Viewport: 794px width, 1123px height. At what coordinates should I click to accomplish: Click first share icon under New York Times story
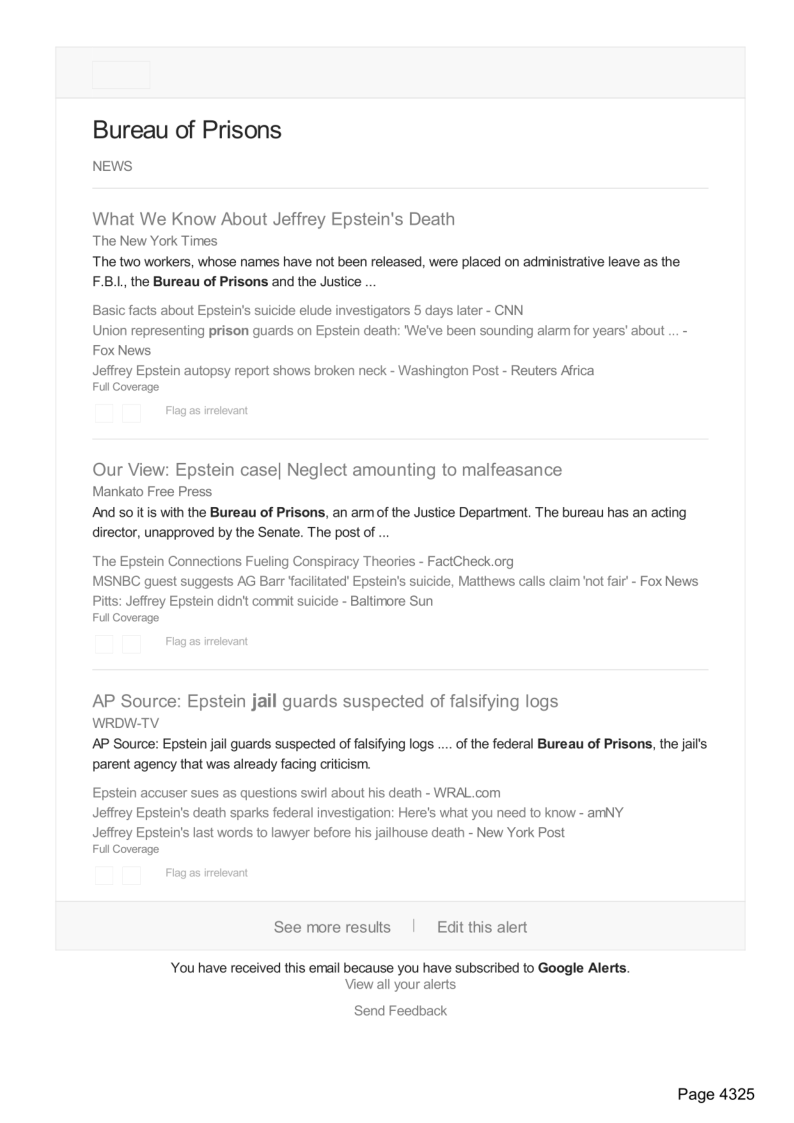(104, 413)
